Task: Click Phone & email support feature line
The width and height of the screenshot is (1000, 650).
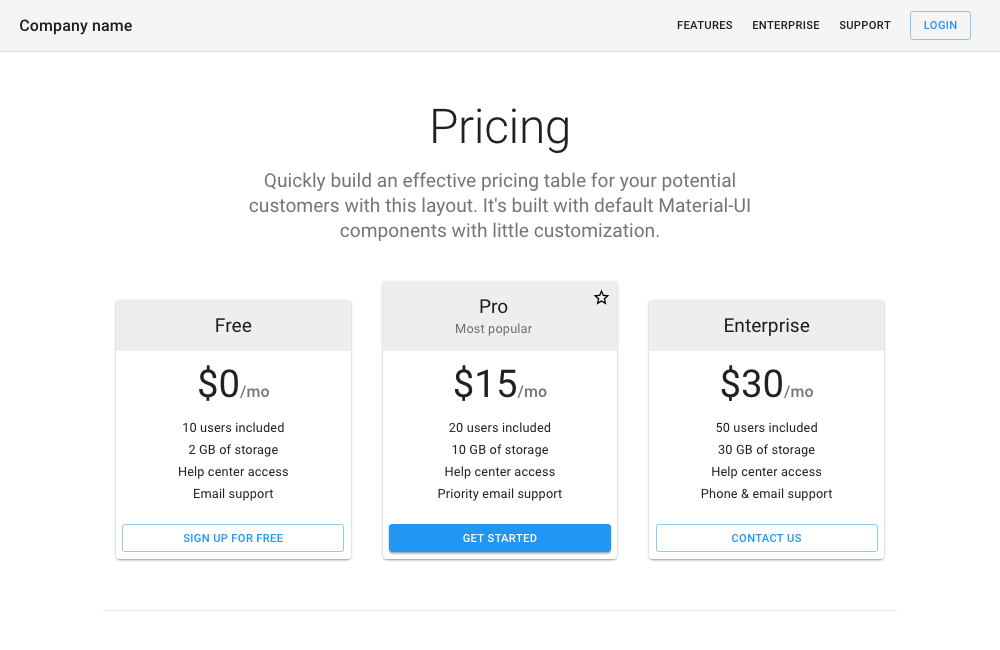Action: click(x=766, y=494)
